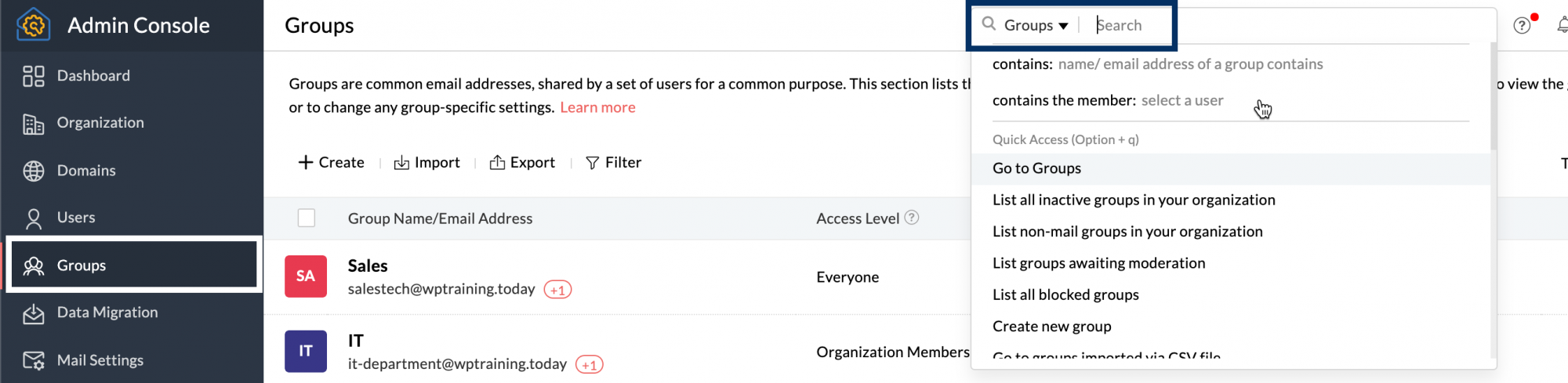Viewport: 1568px width, 383px height.
Task: Select Go to Groups quick access
Action: (1036, 168)
